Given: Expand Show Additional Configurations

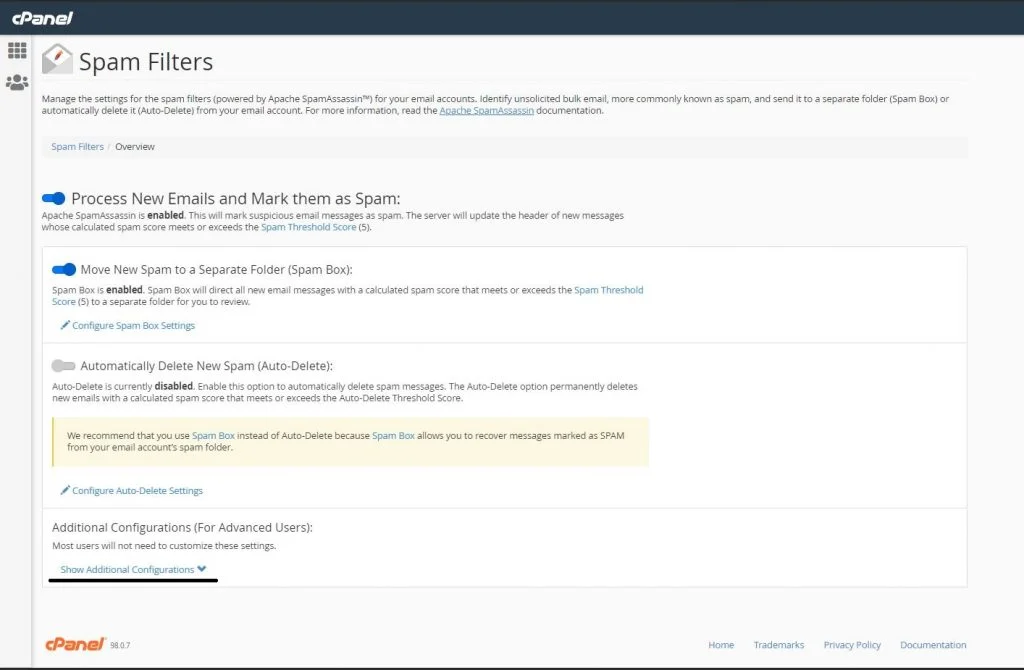Looking at the screenshot, I should [133, 569].
